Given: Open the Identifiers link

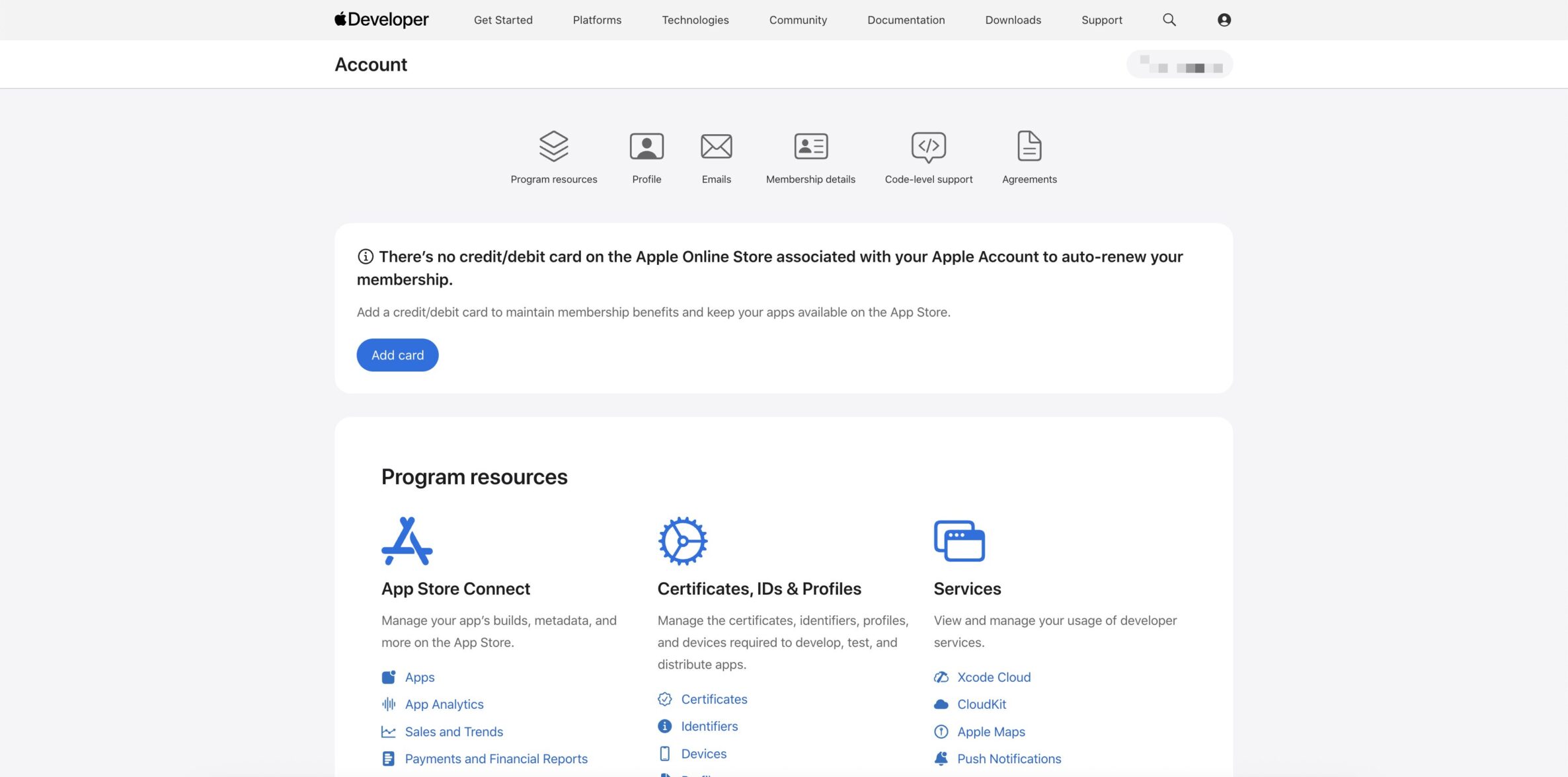Looking at the screenshot, I should [x=710, y=726].
